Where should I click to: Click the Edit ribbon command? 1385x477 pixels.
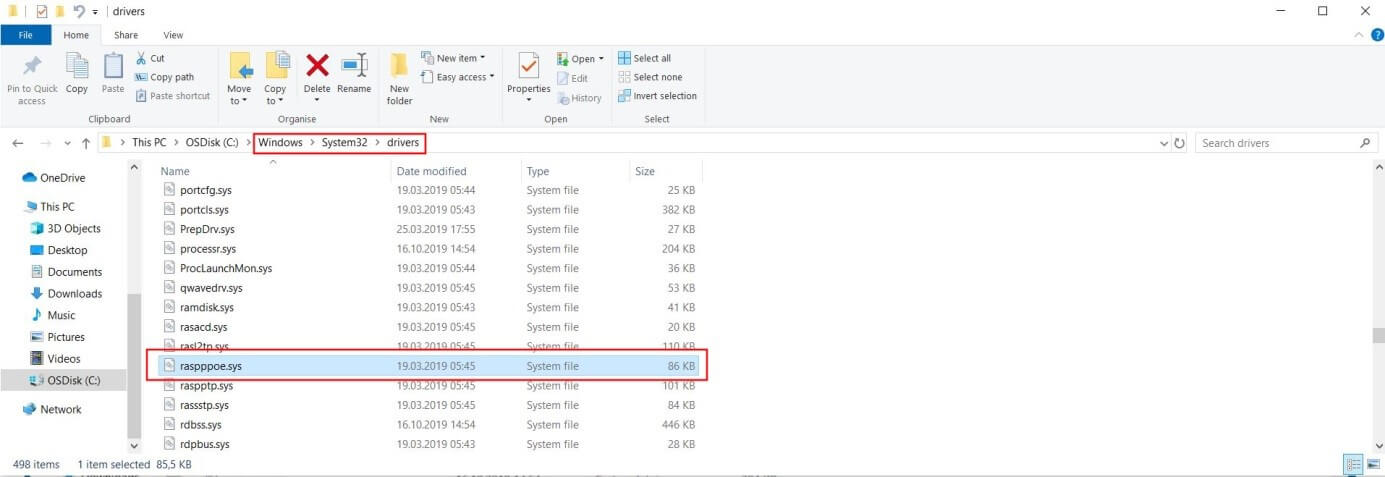coord(572,78)
